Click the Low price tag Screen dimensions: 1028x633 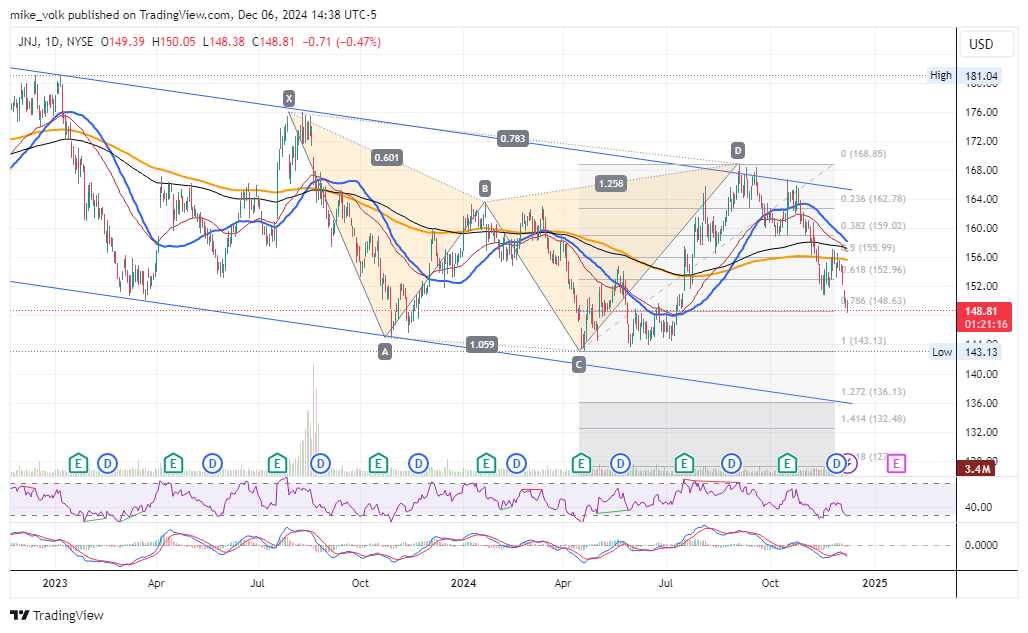[941, 352]
